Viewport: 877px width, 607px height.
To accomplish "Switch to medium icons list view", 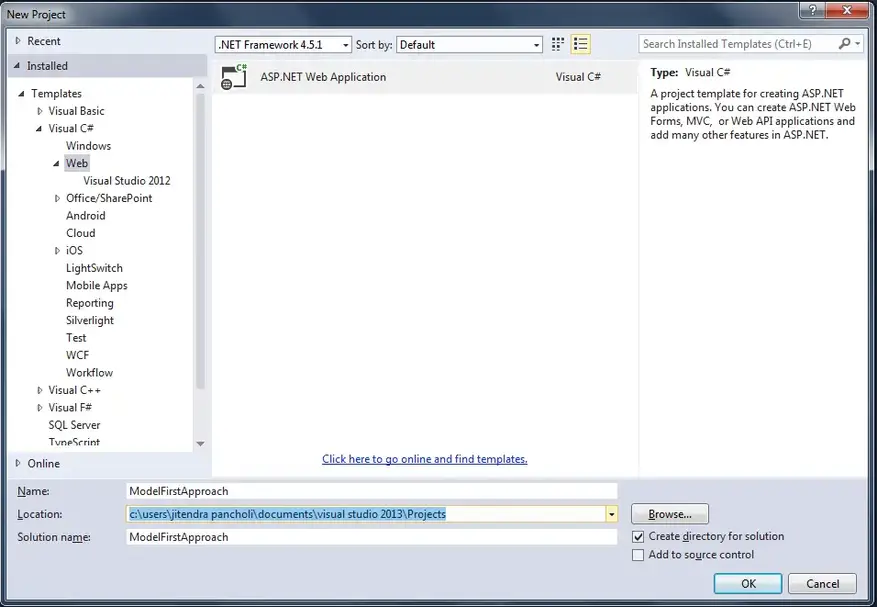I will tap(581, 44).
